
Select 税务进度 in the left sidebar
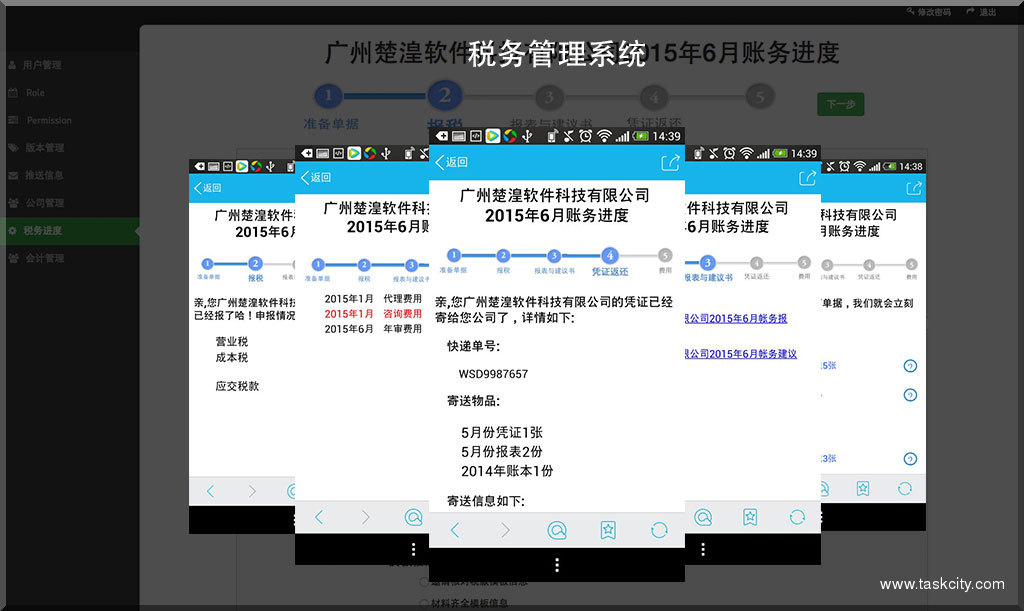pos(42,231)
